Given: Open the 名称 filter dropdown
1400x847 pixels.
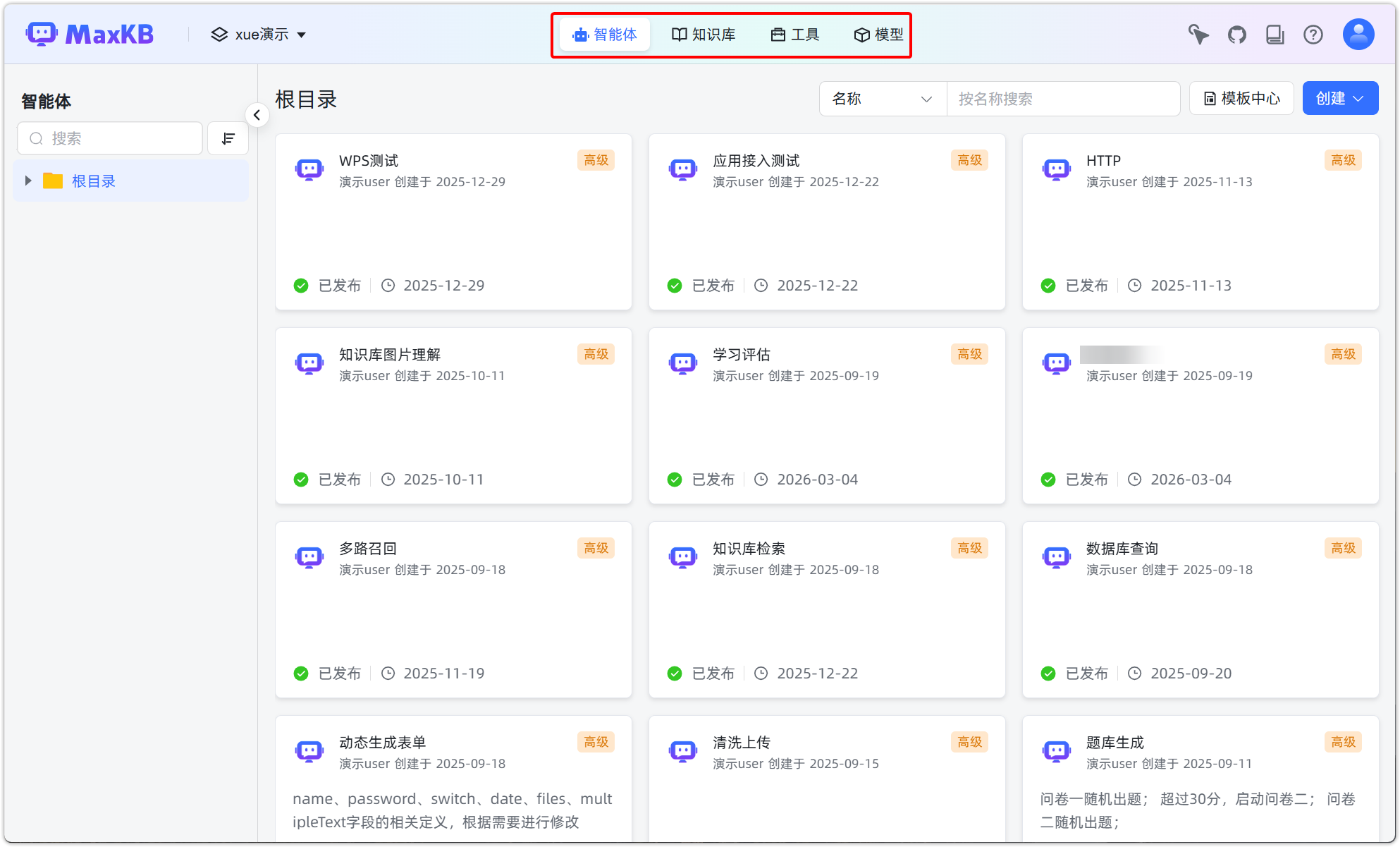Looking at the screenshot, I should pyautogui.click(x=882, y=99).
